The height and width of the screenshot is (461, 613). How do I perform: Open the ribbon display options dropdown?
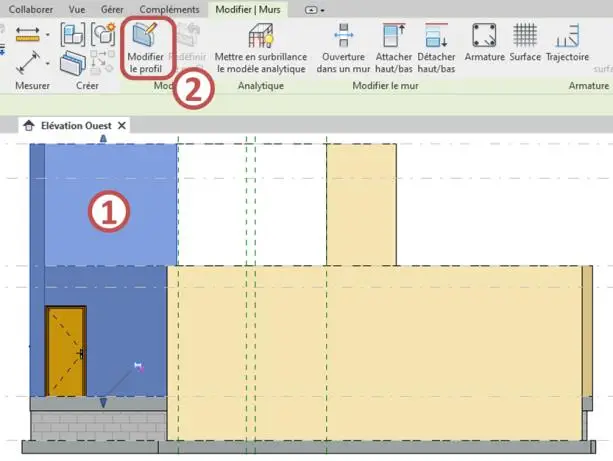(314, 10)
